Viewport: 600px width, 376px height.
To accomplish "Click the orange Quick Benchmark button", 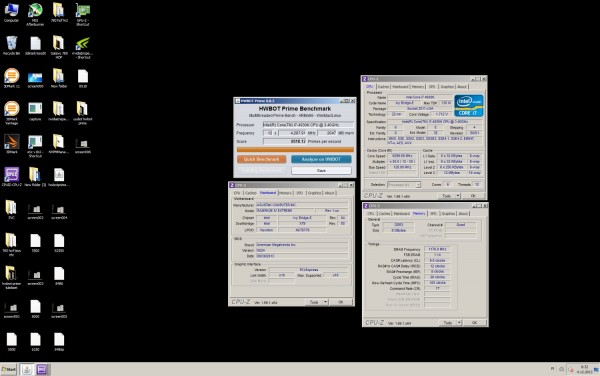I will point(261,159).
